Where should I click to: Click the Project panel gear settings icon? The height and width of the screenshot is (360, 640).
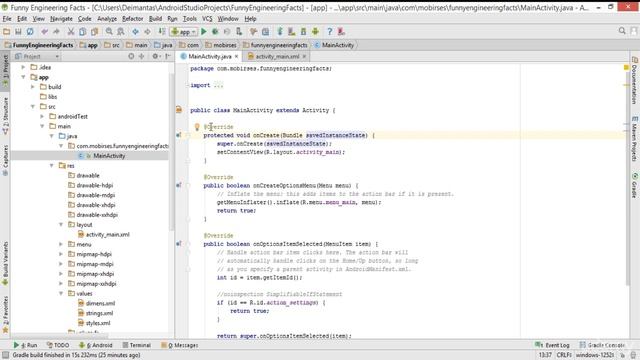155,56
